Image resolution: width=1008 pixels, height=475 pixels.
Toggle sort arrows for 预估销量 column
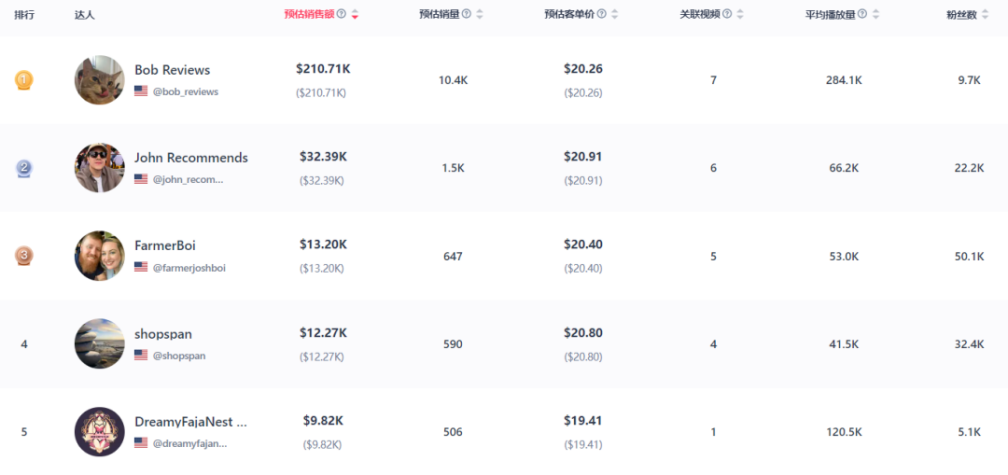pos(480,14)
